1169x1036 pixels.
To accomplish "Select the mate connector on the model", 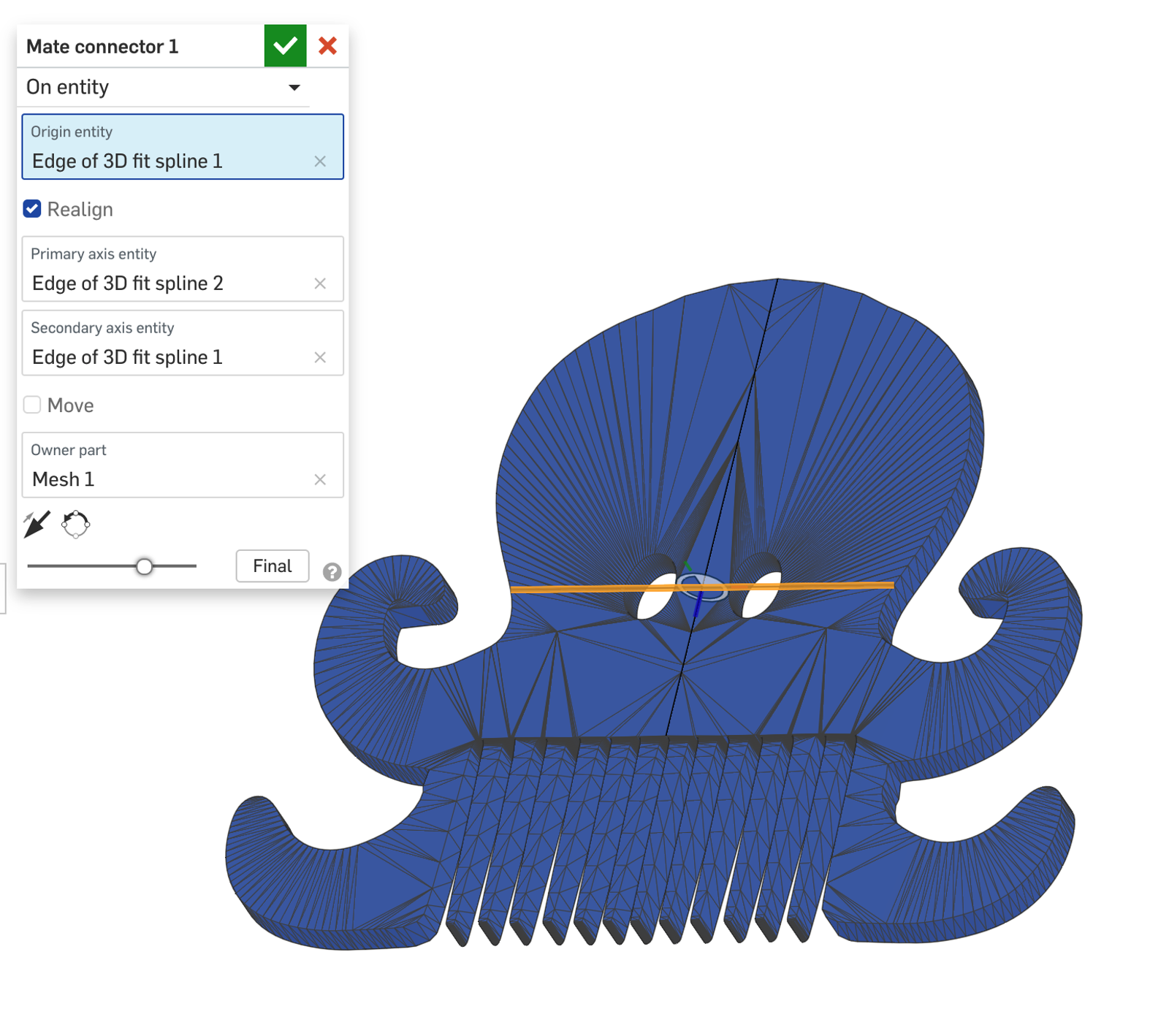I will coord(701,587).
